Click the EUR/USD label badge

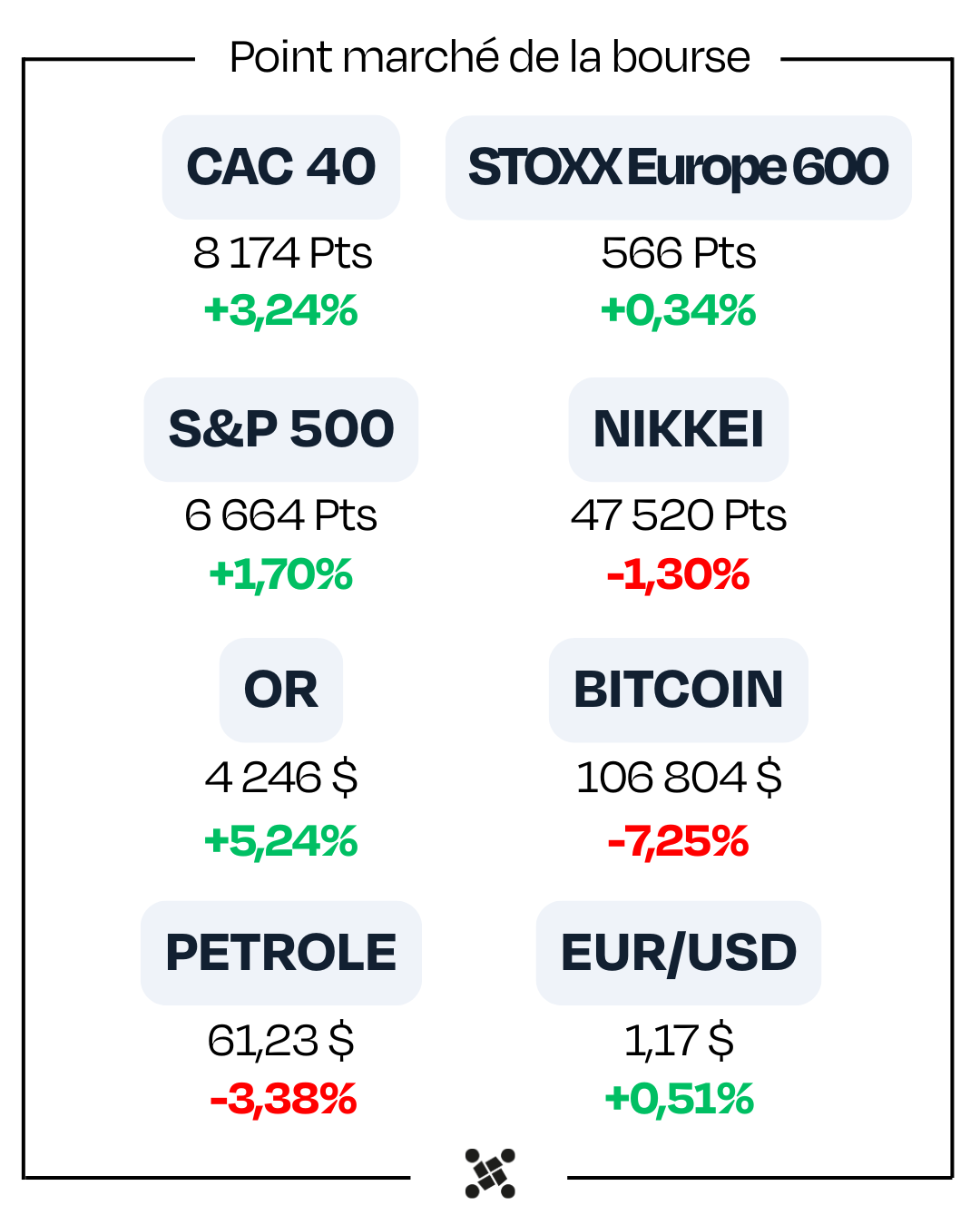tap(678, 953)
